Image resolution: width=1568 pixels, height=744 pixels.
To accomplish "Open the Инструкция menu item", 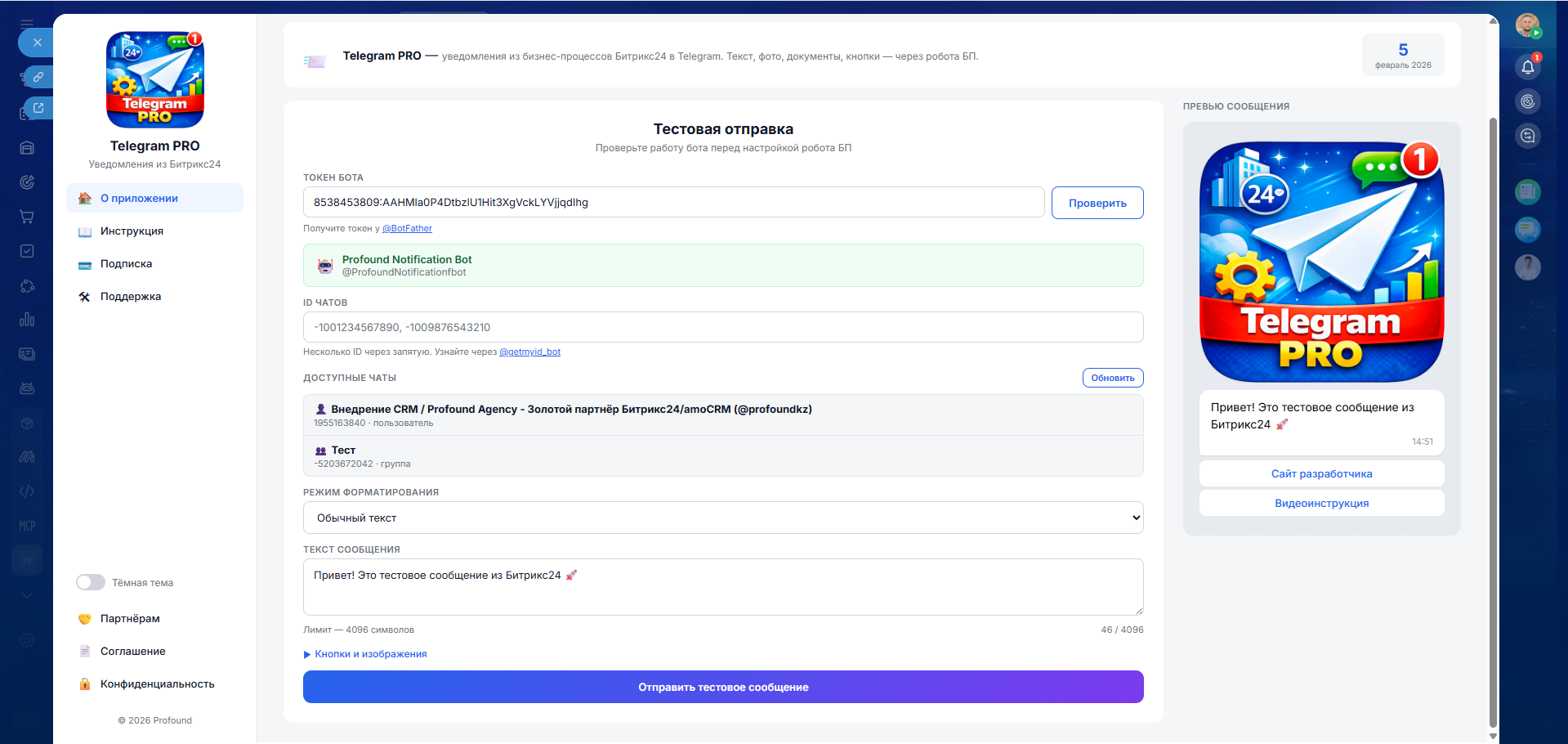I will (132, 231).
